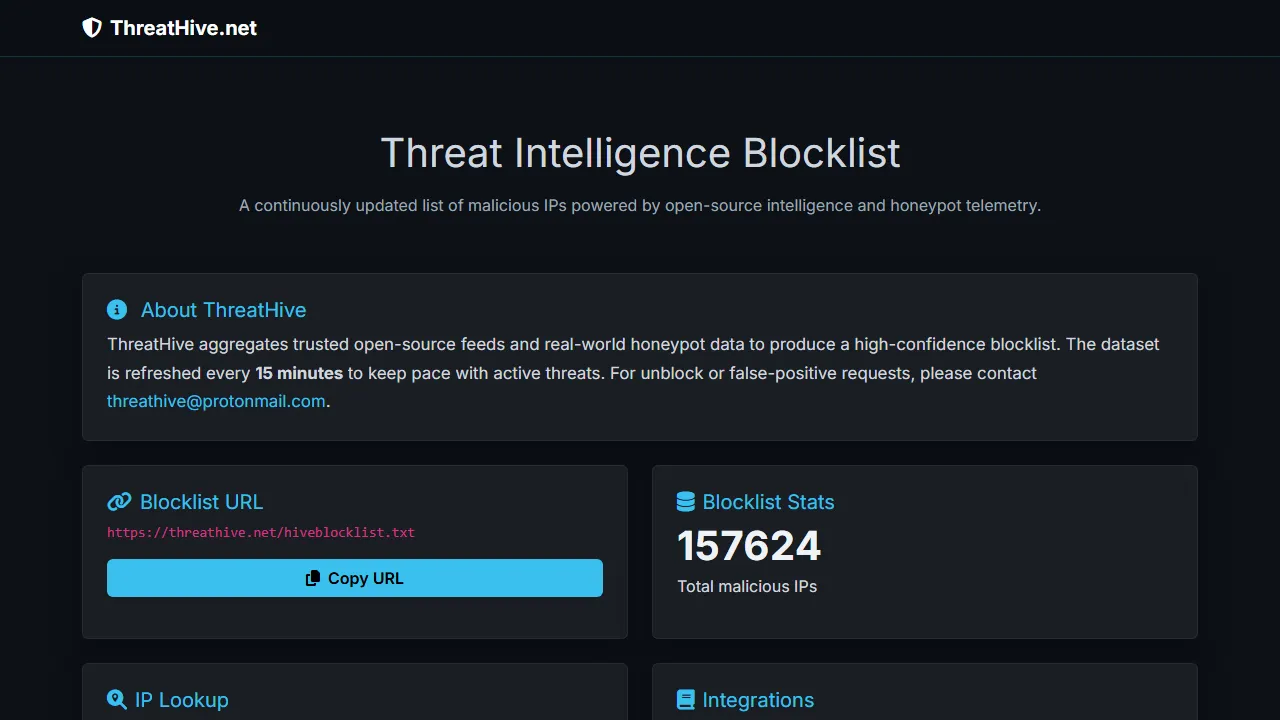Click the 157624 statistics counter
The height and width of the screenshot is (720, 1280).
coord(749,545)
